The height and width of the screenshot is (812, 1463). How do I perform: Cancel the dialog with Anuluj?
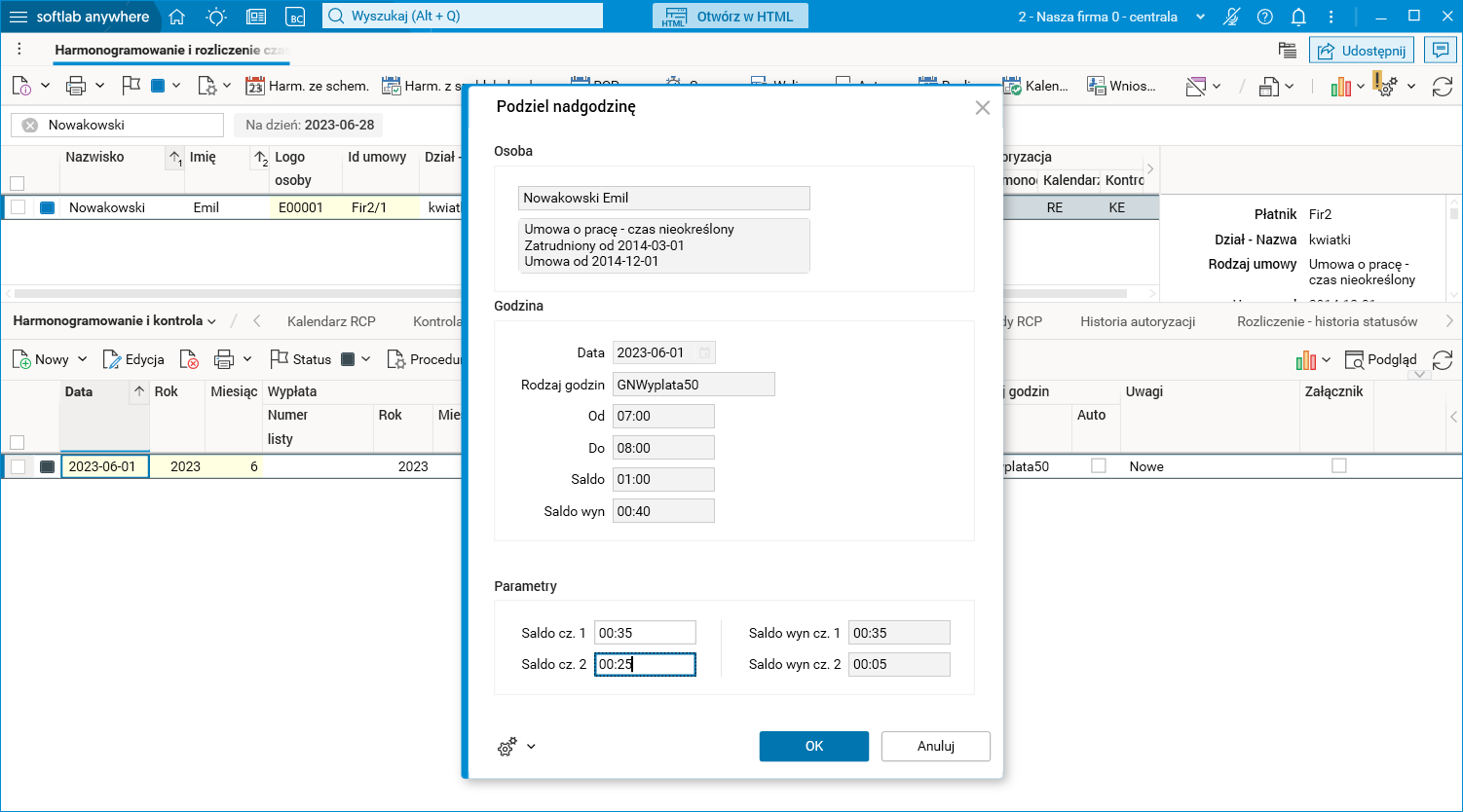(936, 746)
